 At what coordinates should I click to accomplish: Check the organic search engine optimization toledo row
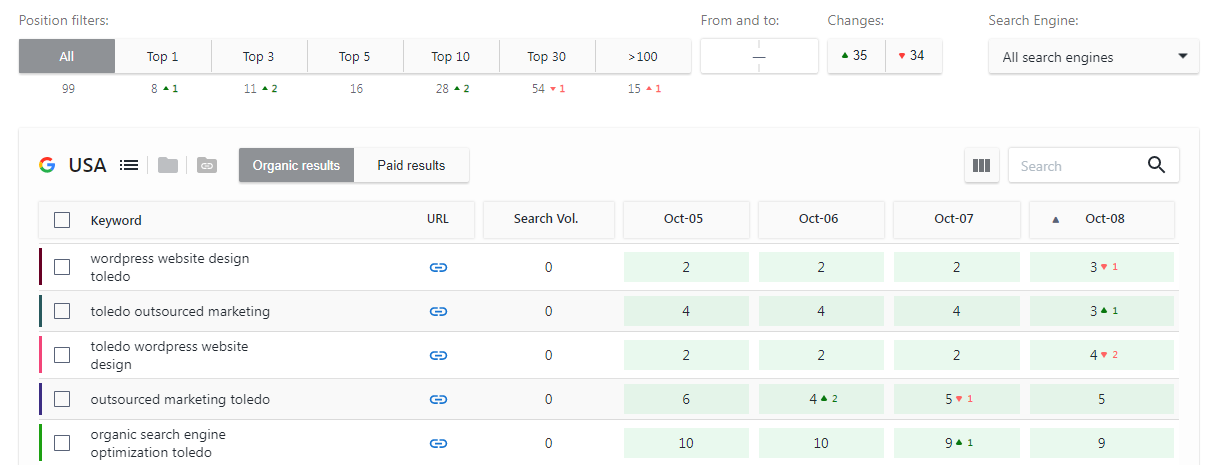pos(62,443)
